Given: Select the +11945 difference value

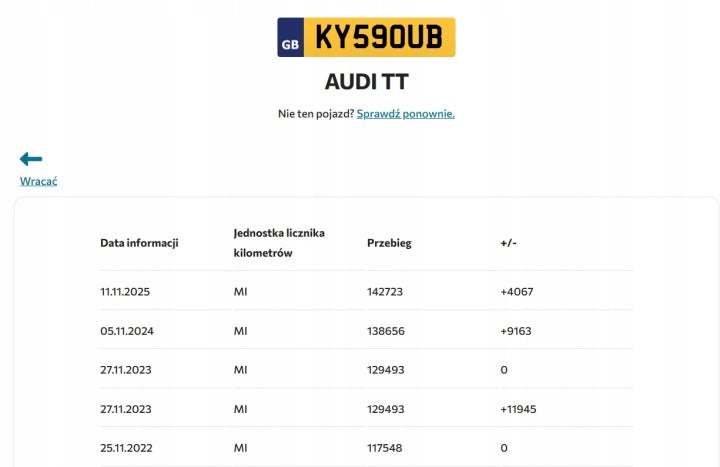Looking at the screenshot, I should (x=518, y=409).
